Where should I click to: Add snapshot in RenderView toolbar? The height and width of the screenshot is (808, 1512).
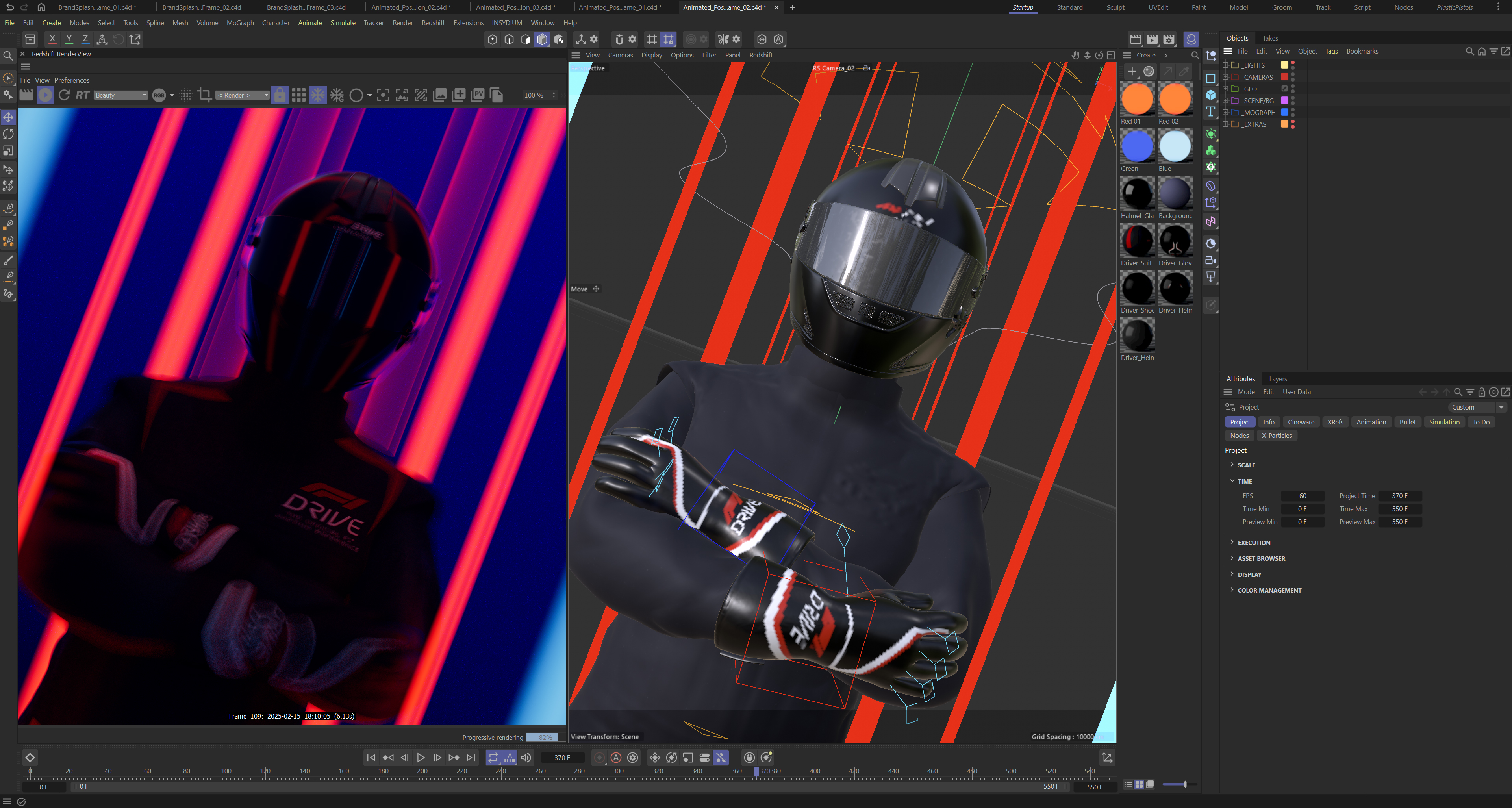(459, 95)
